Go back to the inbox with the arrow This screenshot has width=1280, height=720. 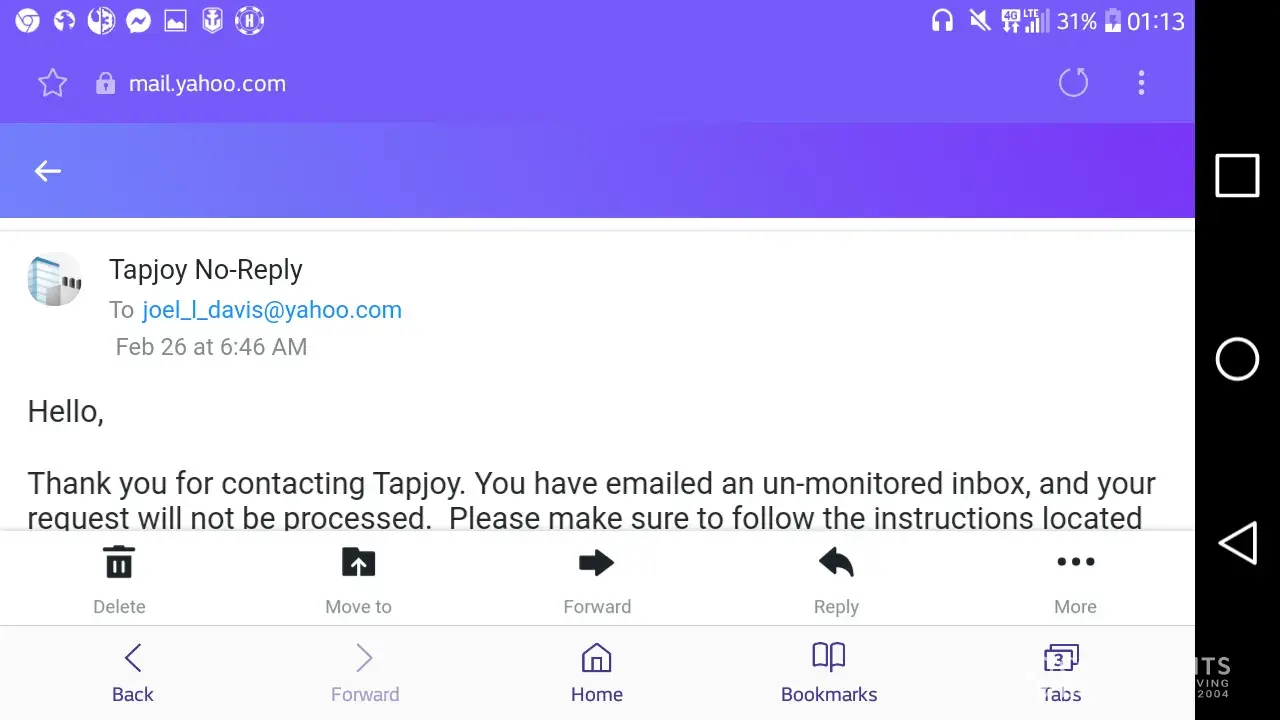coord(48,171)
